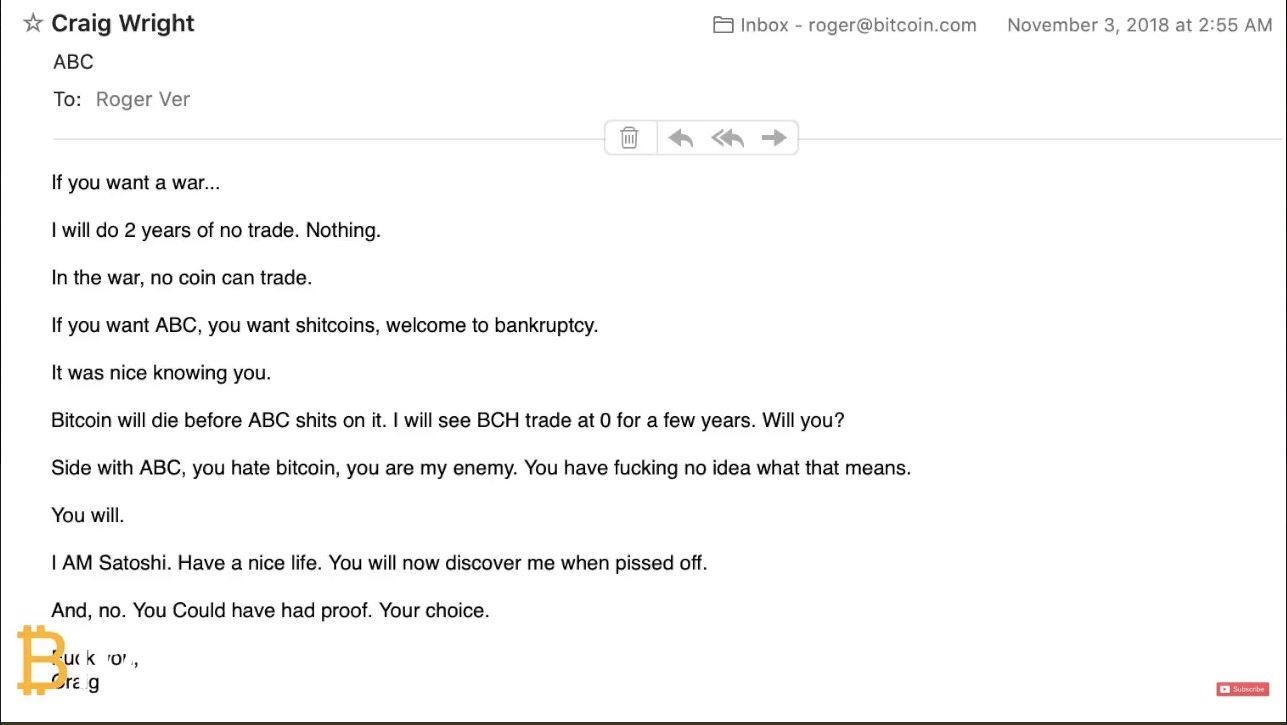Click the email subject line ABC
Screen dimensions: 1287x725
pos(73,62)
